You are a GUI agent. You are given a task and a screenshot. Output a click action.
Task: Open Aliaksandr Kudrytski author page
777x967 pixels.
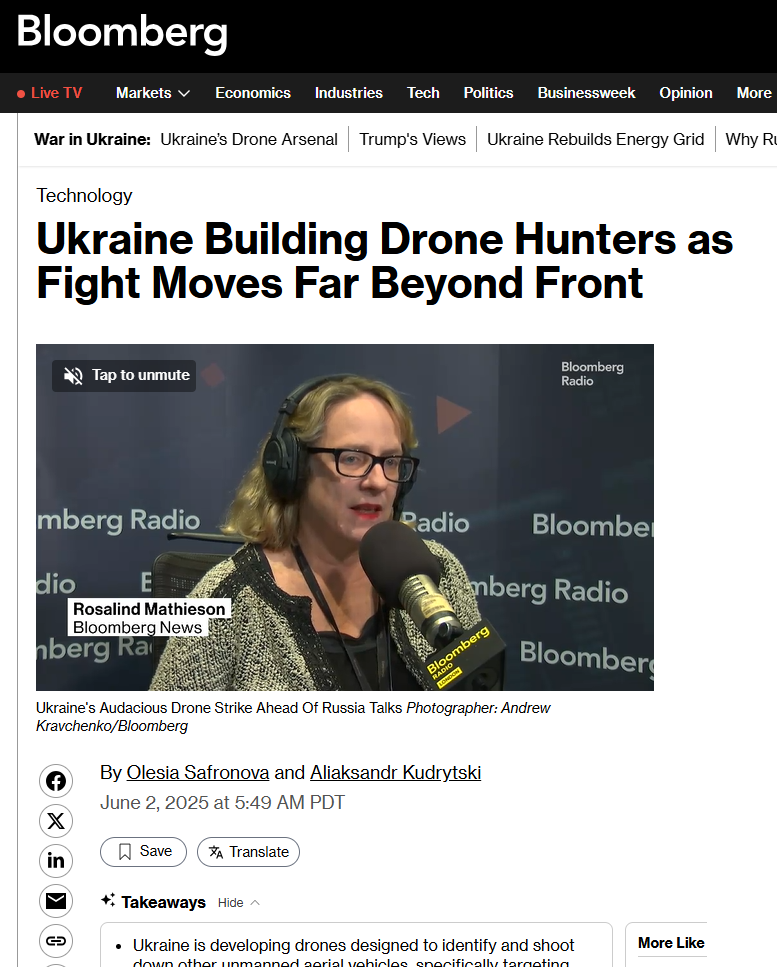(395, 773)
